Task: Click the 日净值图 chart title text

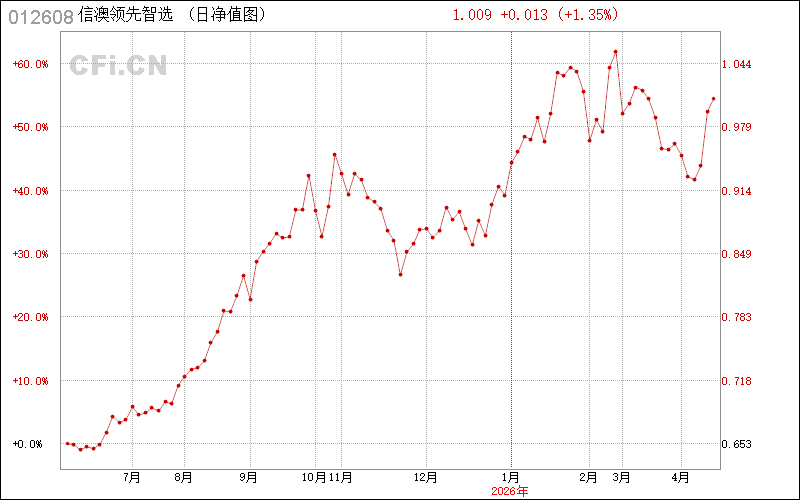Action: [227, 15]
